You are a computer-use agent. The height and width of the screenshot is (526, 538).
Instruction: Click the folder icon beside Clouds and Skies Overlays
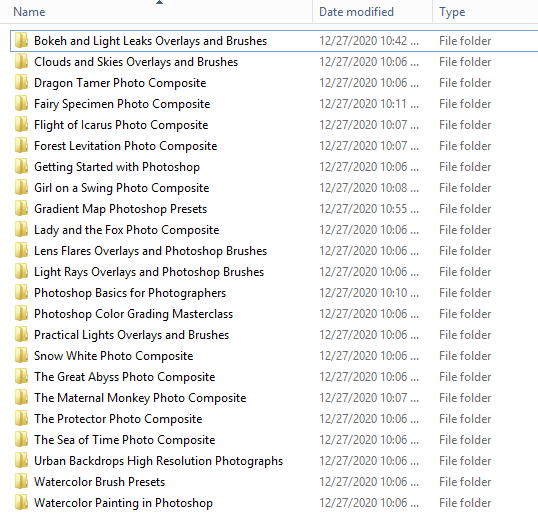tap(21, 62)
